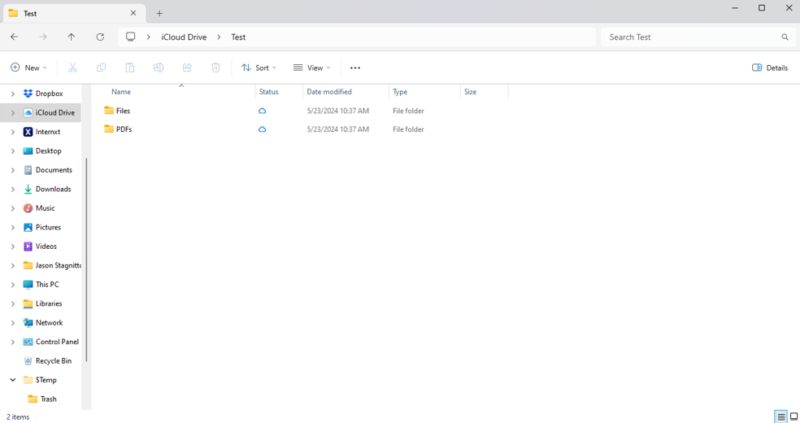Refresh the current folder
This screenshot has height=423, width=800.
tap(100, 37)
